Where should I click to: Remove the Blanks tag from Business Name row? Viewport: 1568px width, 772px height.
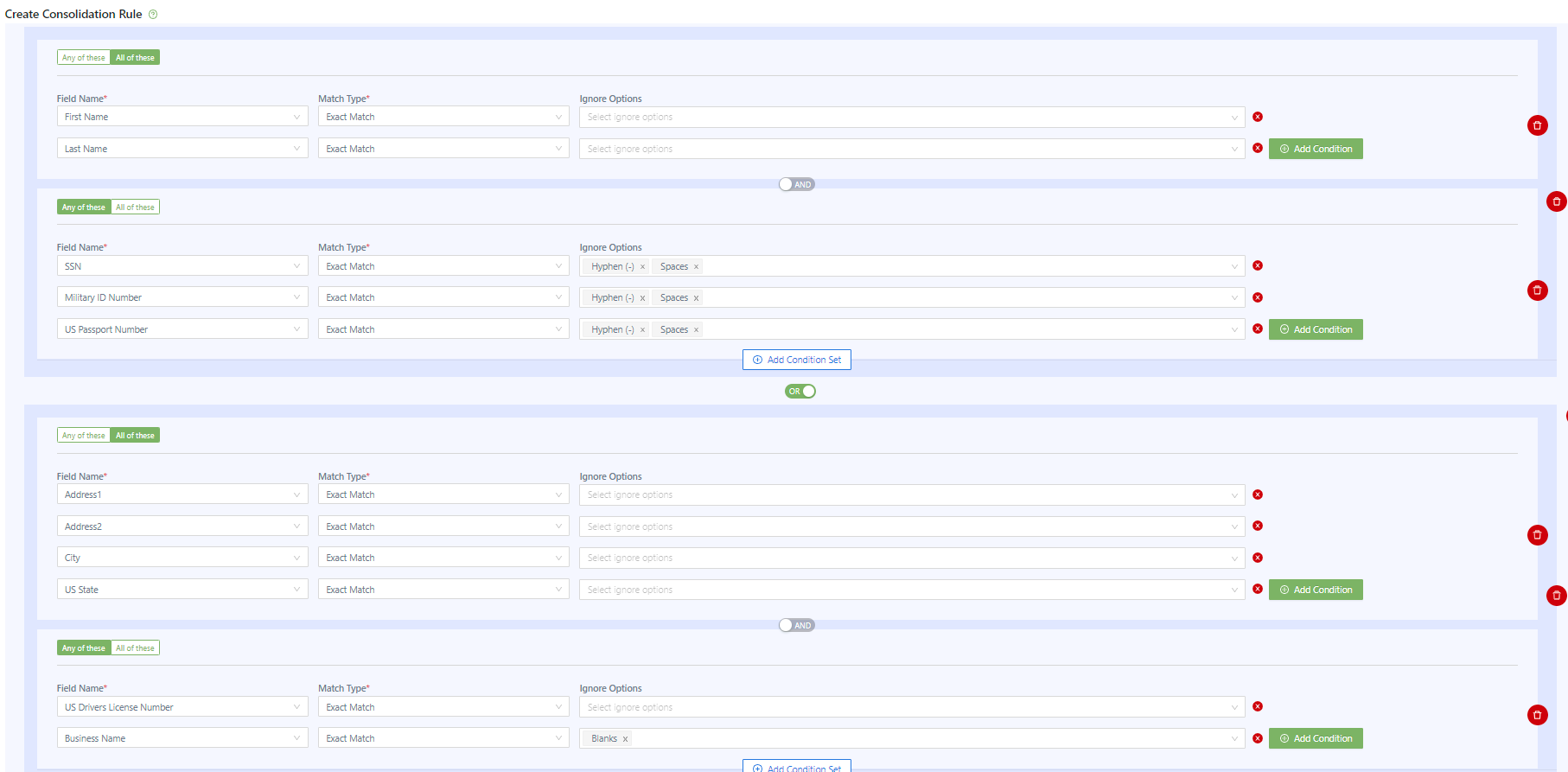pos(625,739)
